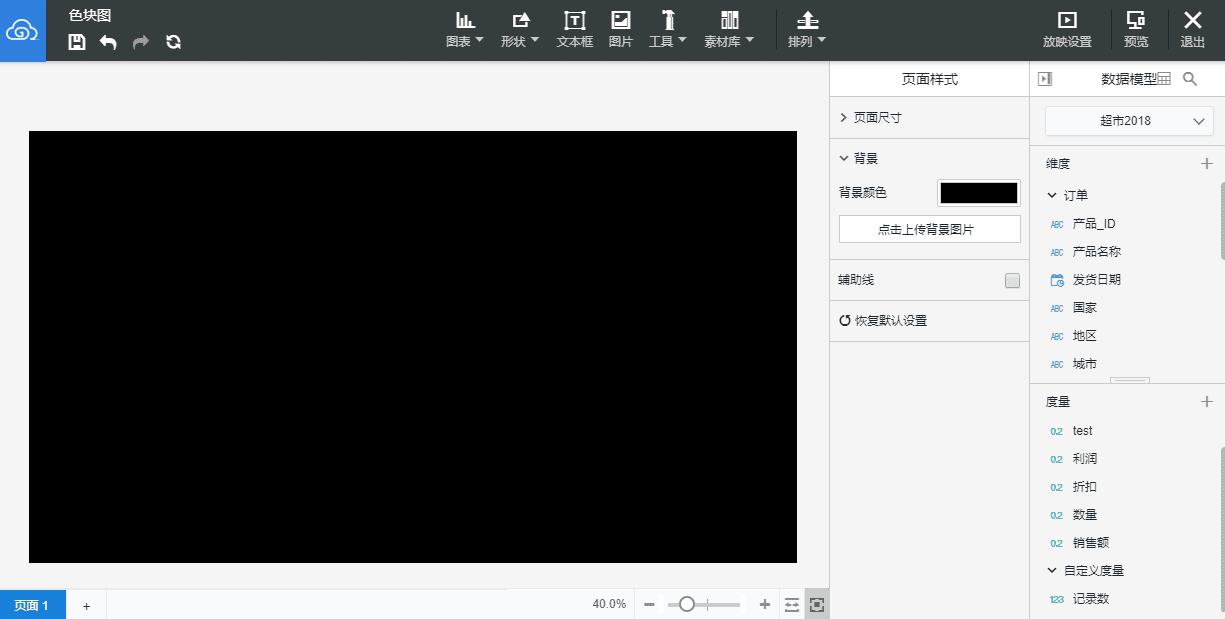Toggle the 辅助线 checkbox
Viewport: 1225px width, 619px height.
[x=1012, y=281]
